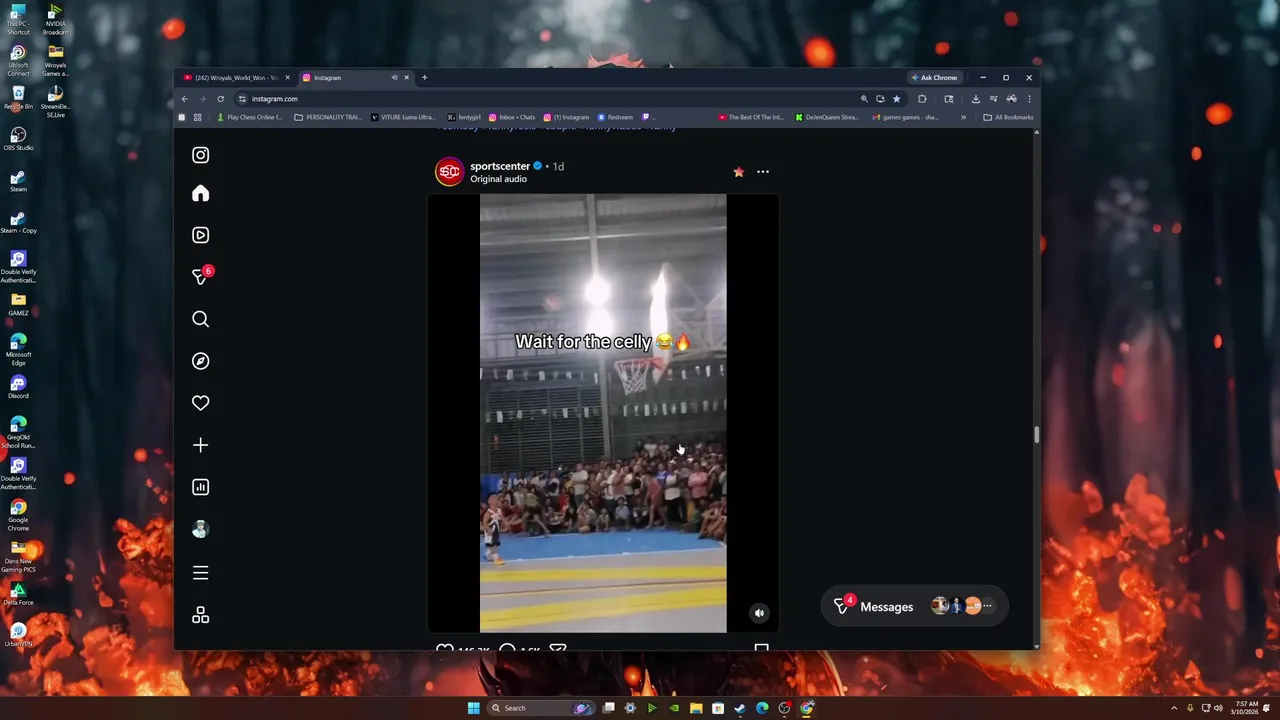Open the Chrome apps grid shortcut
The height and width of the screenshot is (720, 1280).
[x=197, y=117]
